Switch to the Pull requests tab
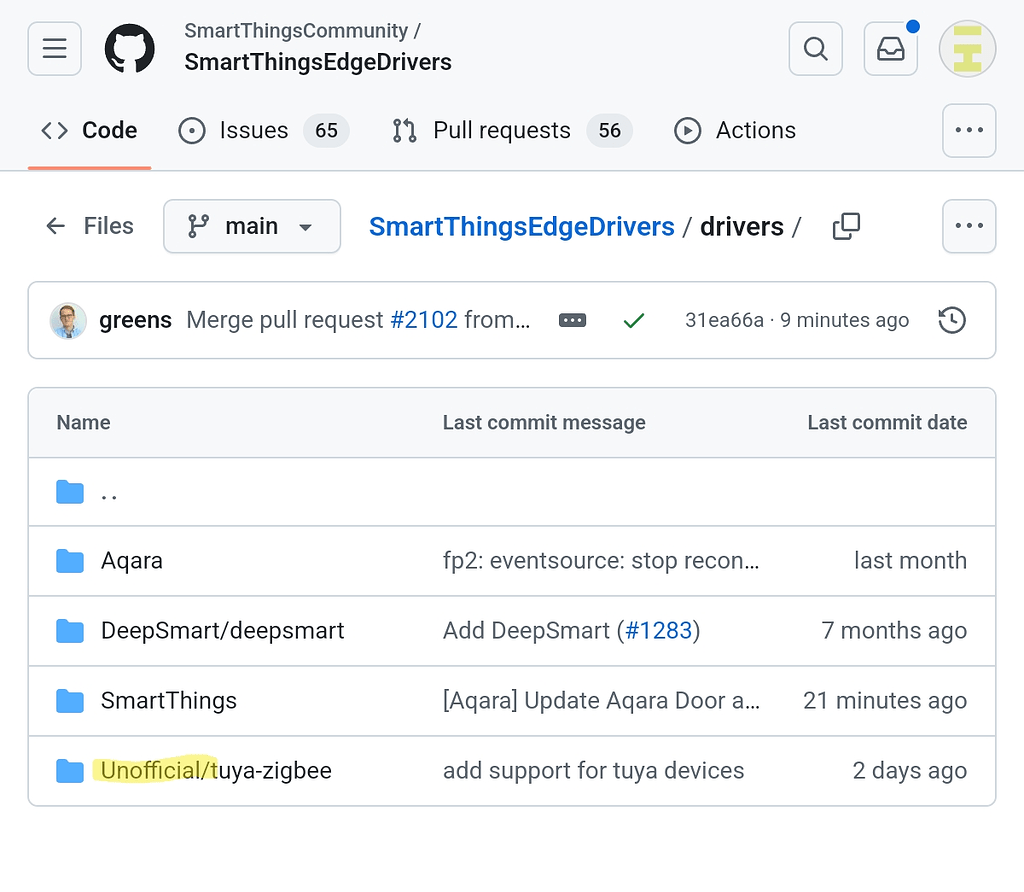Image resolution: width=1024 pixels, height=892 pixels. tap(501, 130)
